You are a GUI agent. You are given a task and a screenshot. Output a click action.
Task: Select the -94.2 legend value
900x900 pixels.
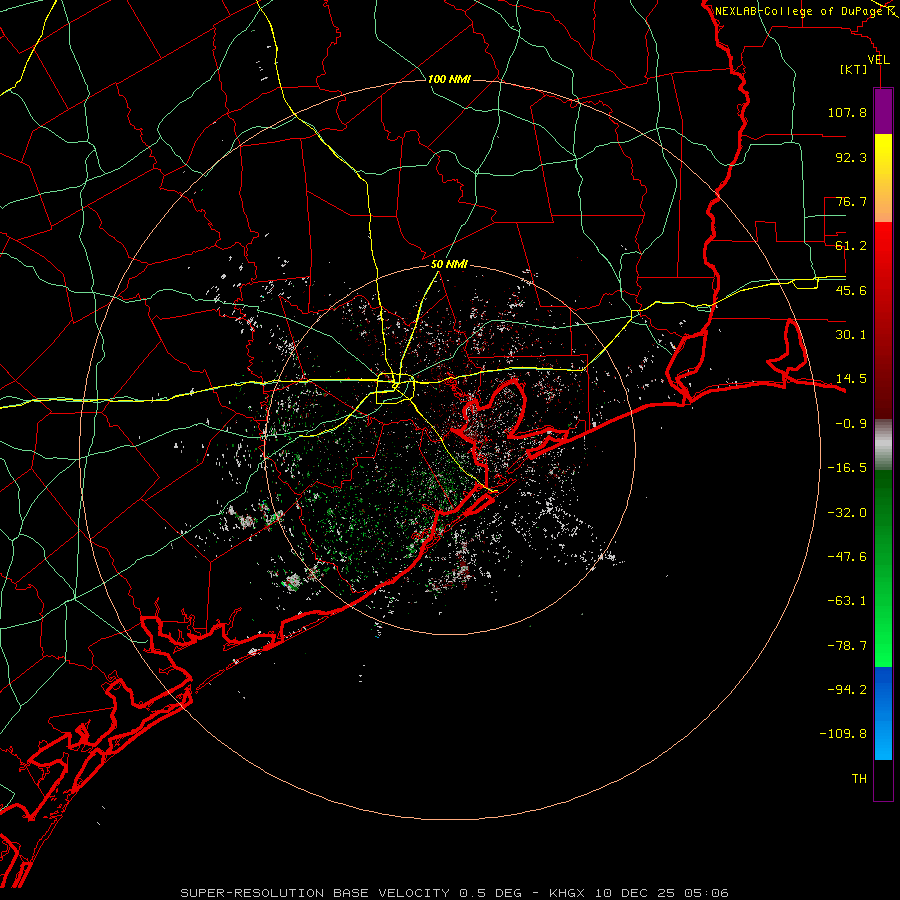(847, 690)
